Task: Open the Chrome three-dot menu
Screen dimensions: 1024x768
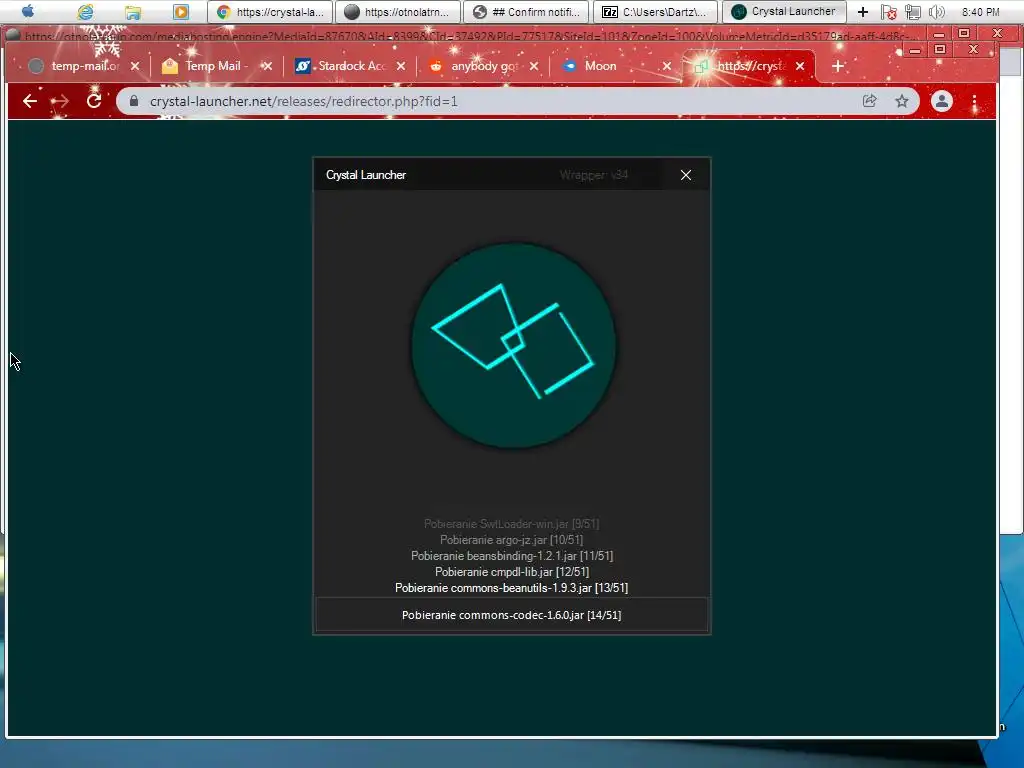Action: coord(974,101)
